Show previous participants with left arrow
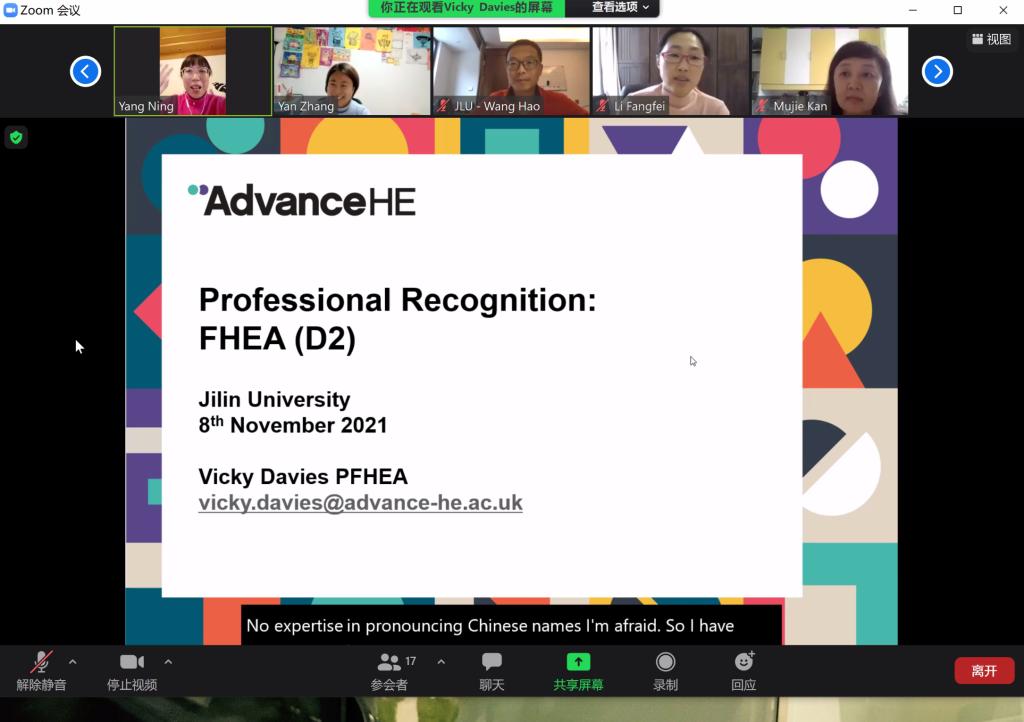 tap(86, 71)
